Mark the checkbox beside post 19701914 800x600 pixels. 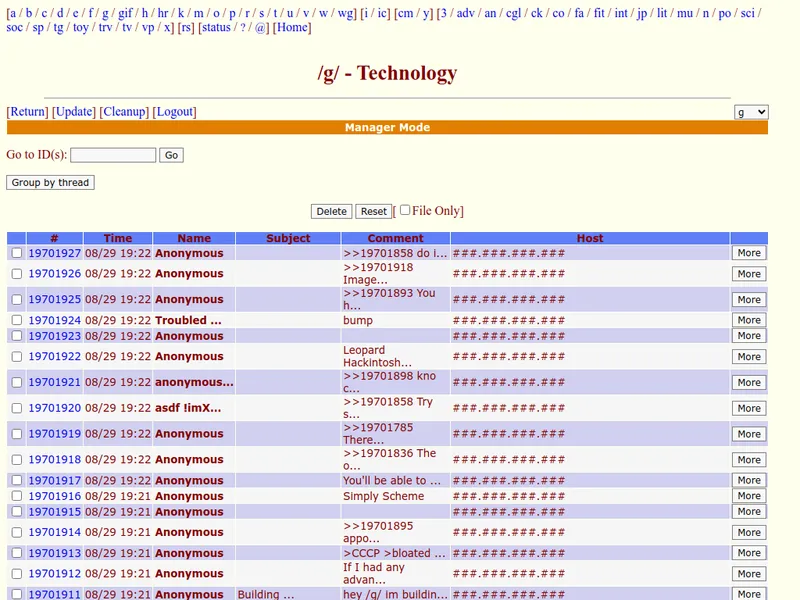16,532
